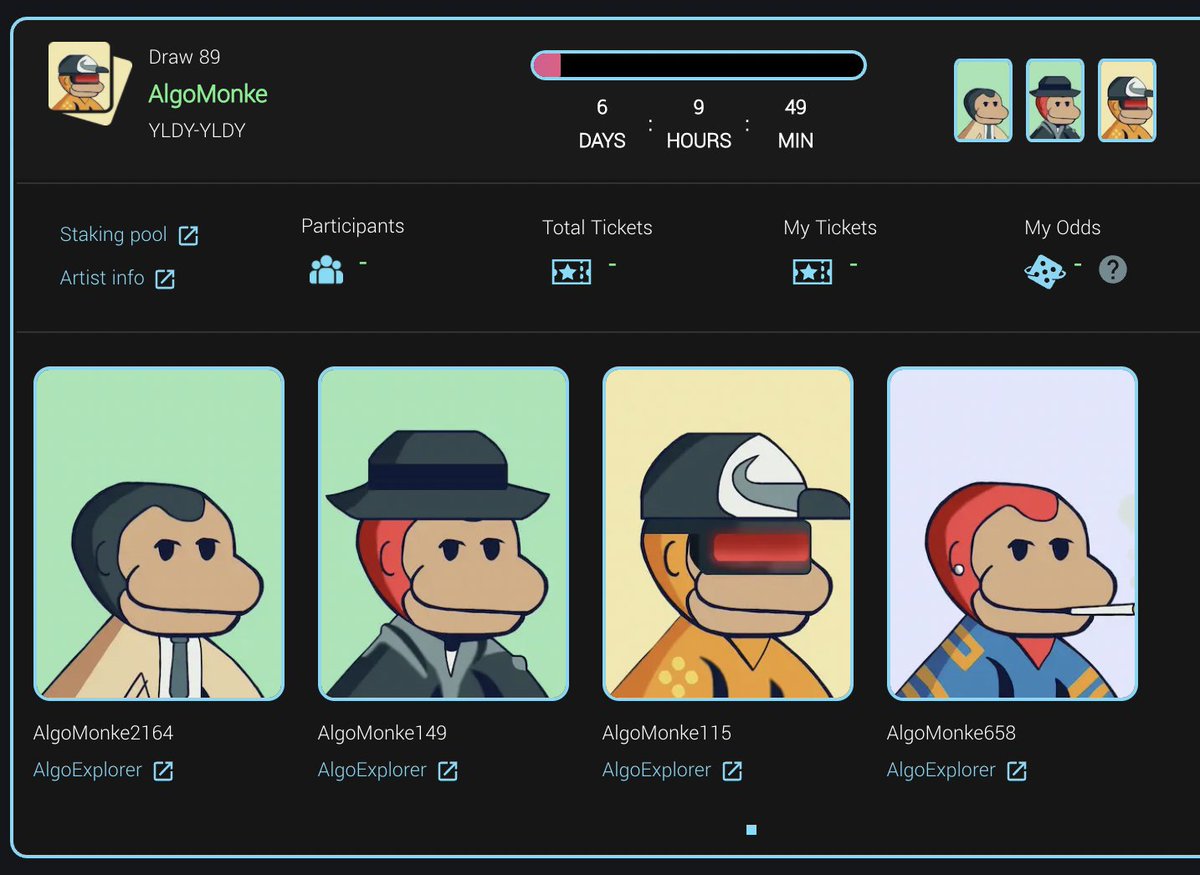The width and height of the screenshot is (1200, 875).
Task: Click the Total Tickets ticket icon
Action: (x=571, y=271)
